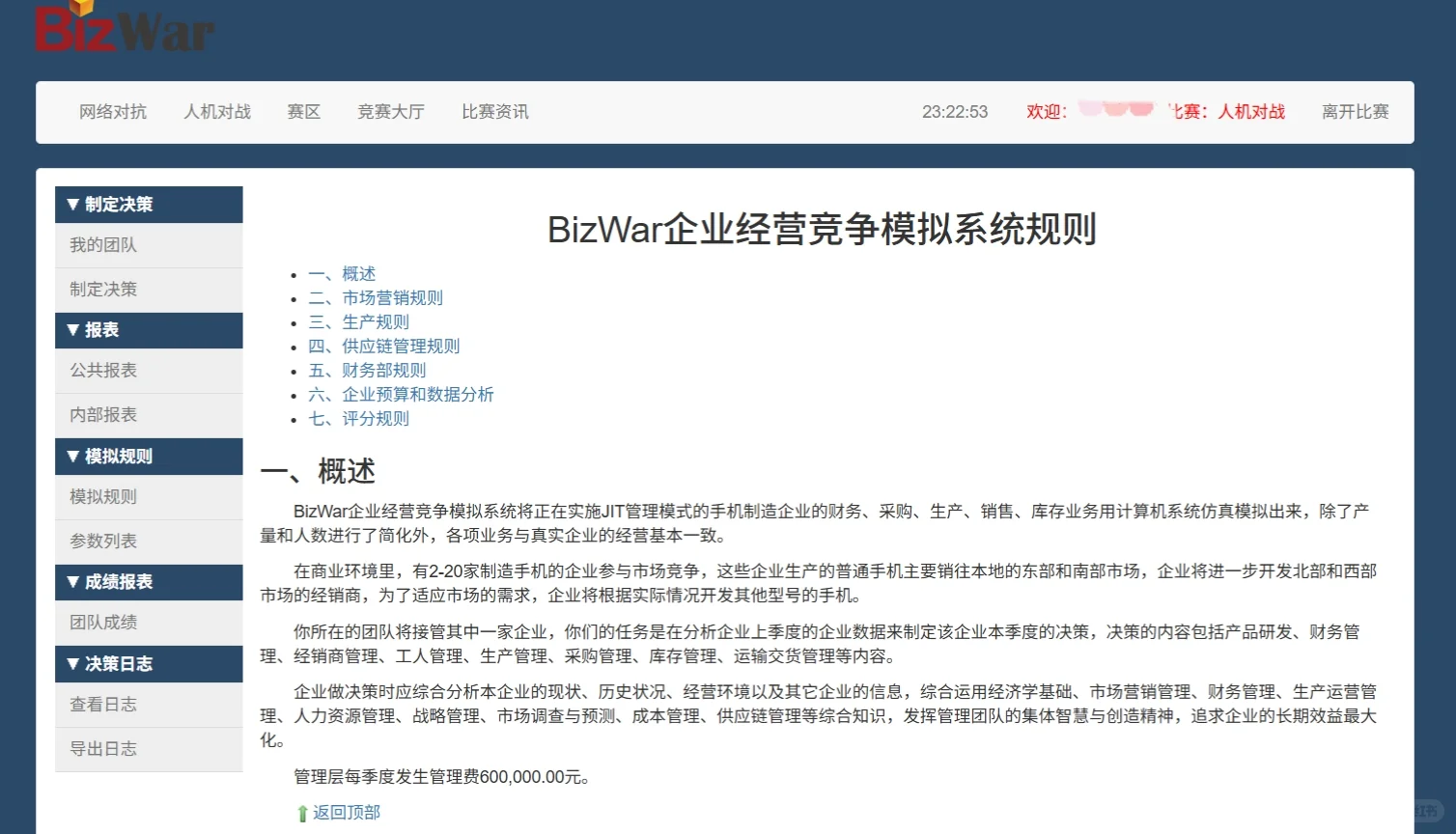Click the 返回顶部 link

pyautogui.click(x=347, y=813)
